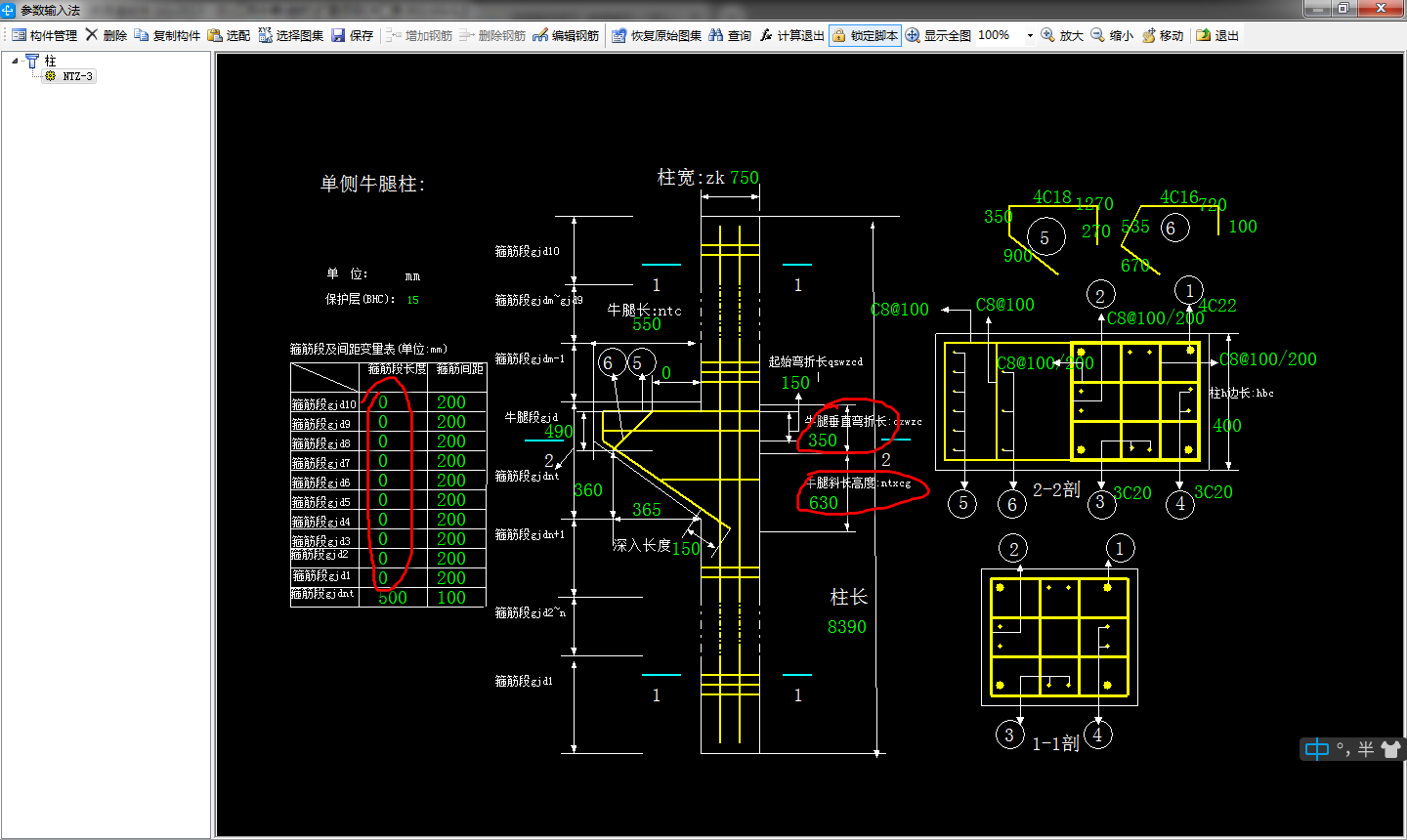The height and width of the screenshot is (840, 1407).
Task: Collapse the 柱 tree node arrow
Action: coord(16,61)
